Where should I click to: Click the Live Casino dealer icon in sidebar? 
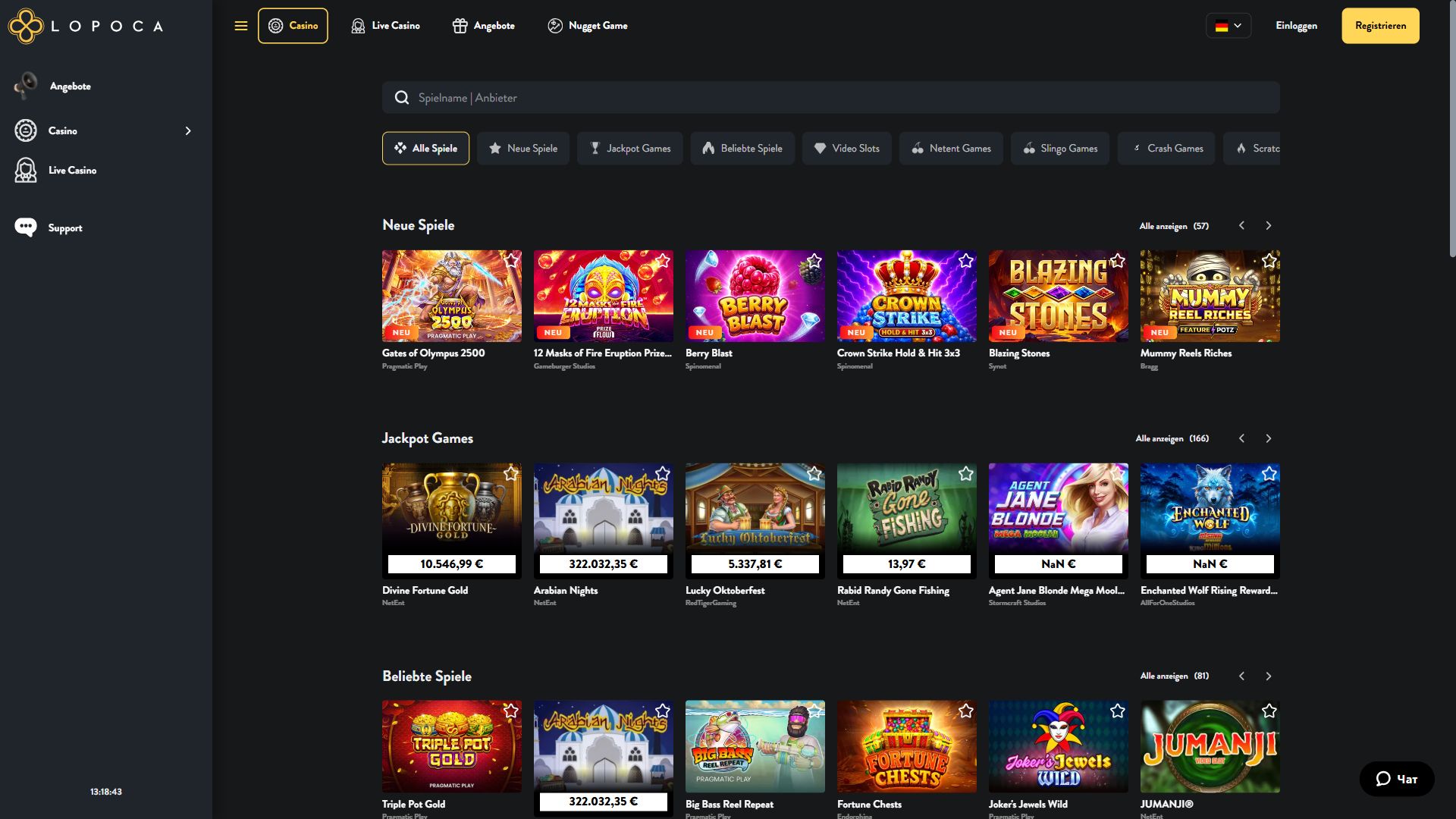(26, 170)
